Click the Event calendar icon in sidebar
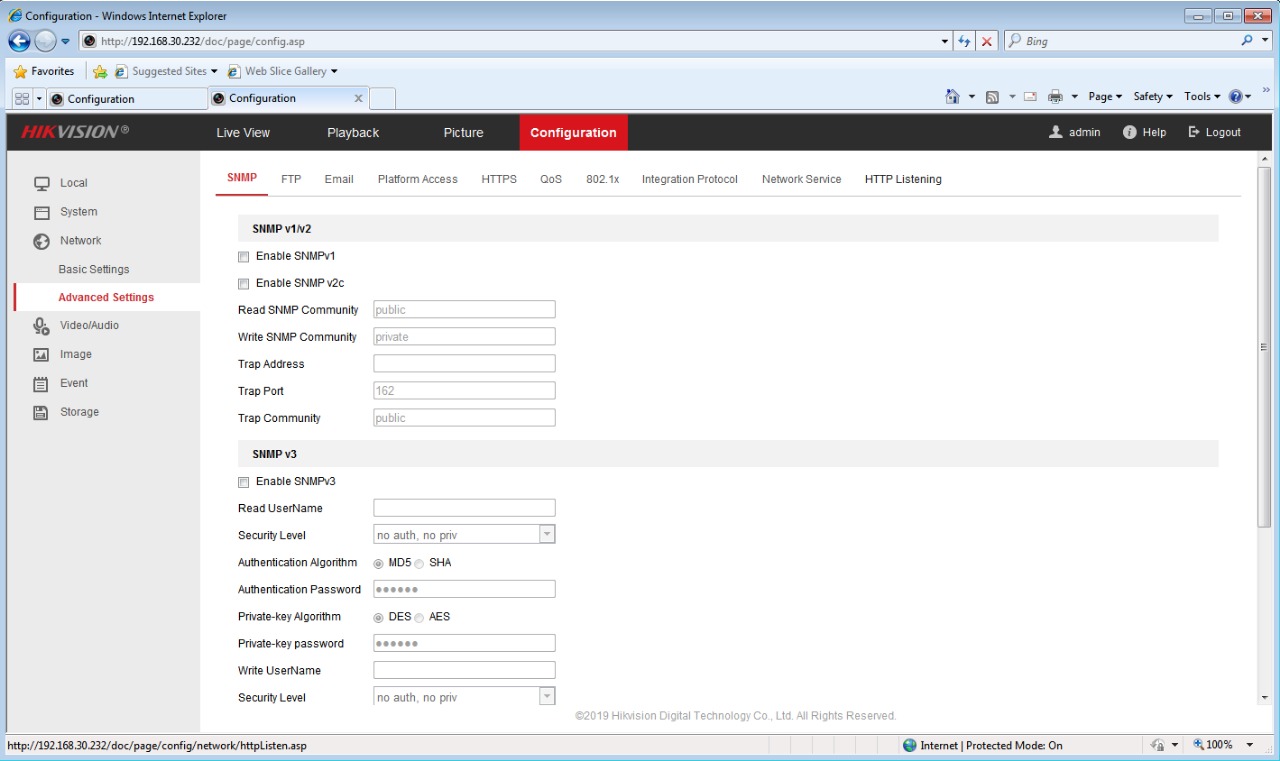Screen dimensions: 1280x761 click(42, 384)
